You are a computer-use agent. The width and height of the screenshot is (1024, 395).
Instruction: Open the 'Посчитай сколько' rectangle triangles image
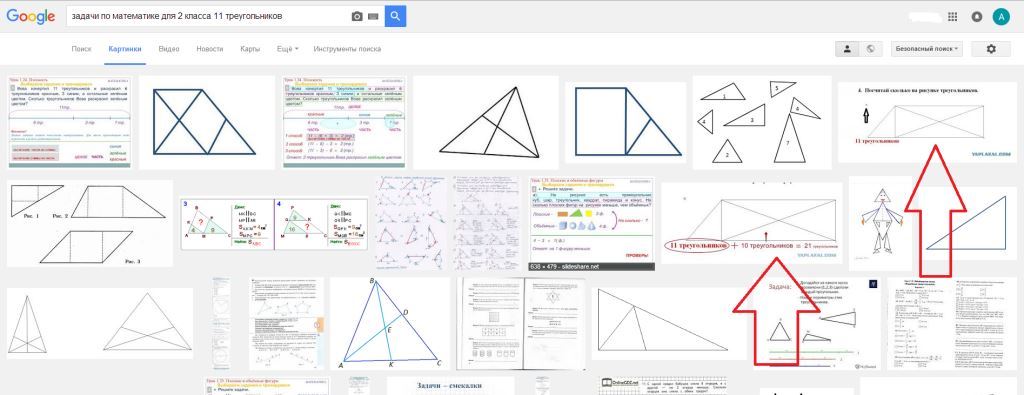point(926,122)
